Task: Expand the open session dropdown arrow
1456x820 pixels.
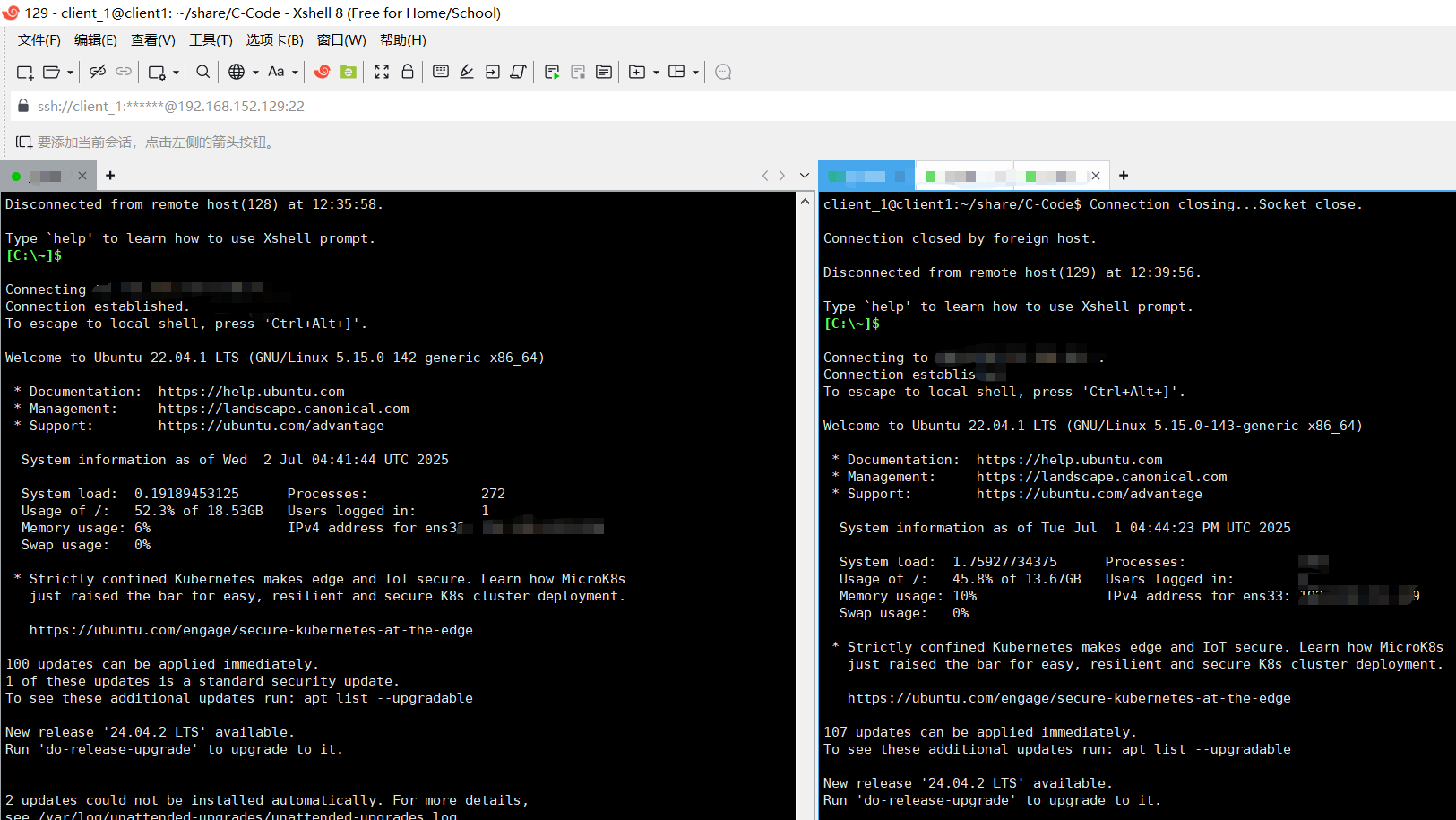Action: (x=70, y=73)
